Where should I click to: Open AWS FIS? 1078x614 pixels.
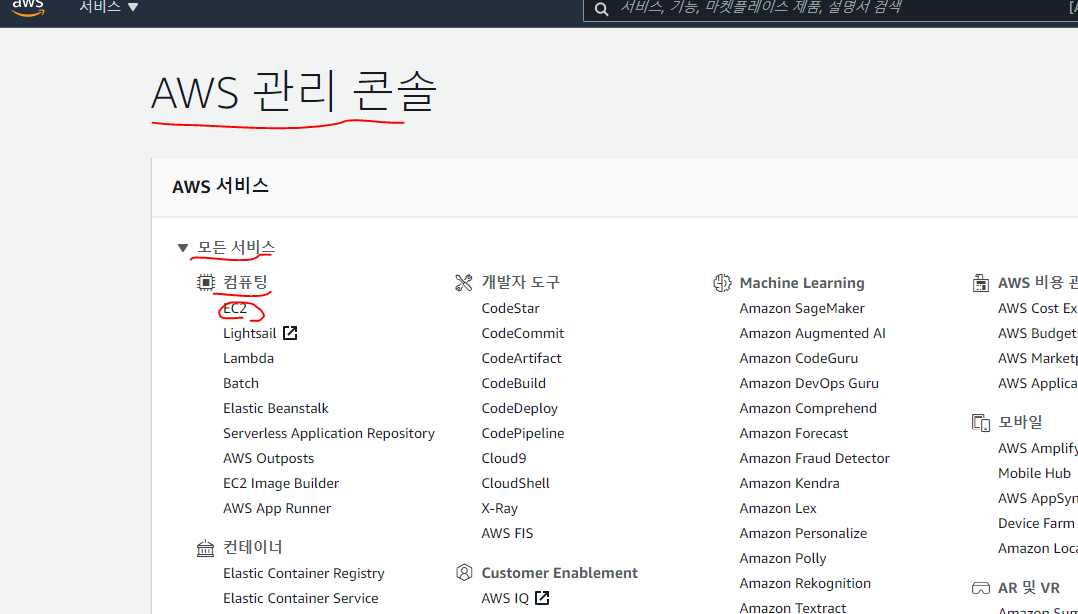pos(507,534)
